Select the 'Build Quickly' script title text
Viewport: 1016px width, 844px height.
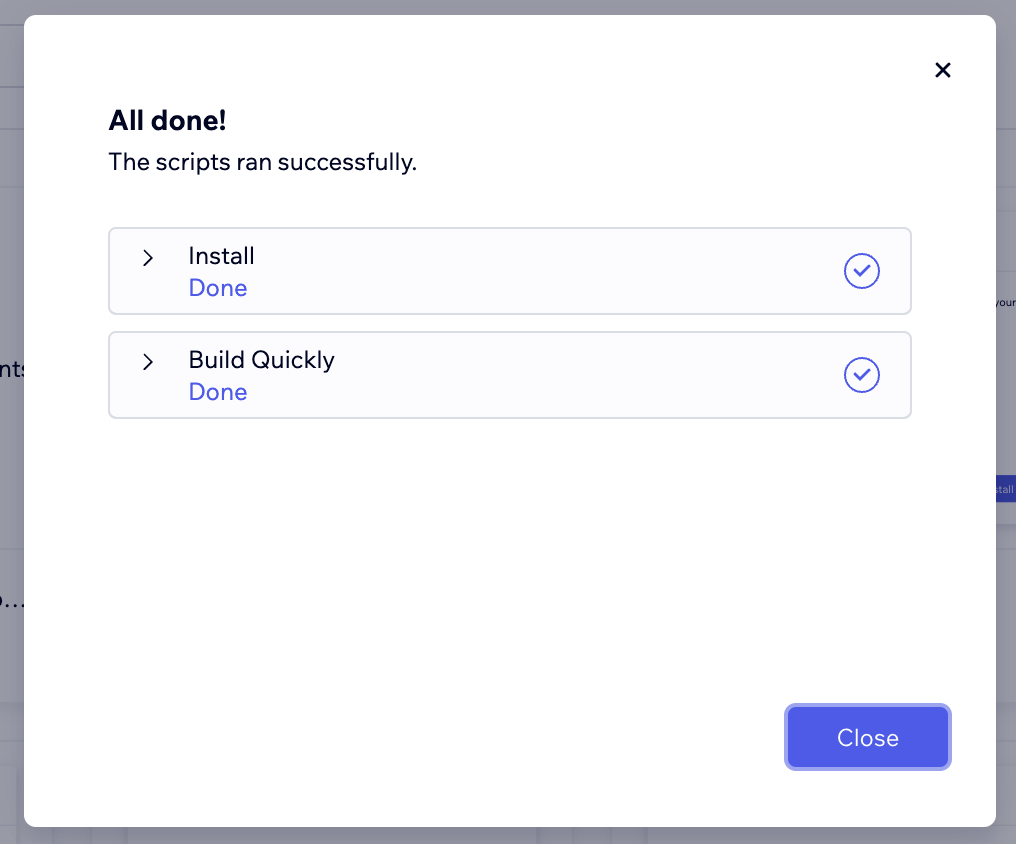click(x=262, y=360)
